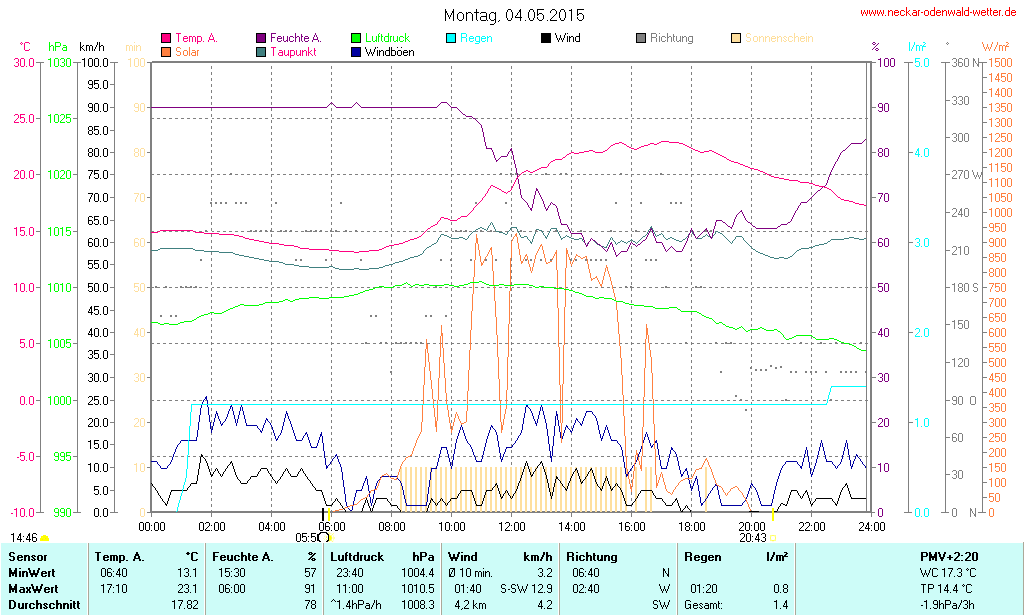Click the purple Feuchte A. legend square
The image size is (1024, 615).
[261, 38]
